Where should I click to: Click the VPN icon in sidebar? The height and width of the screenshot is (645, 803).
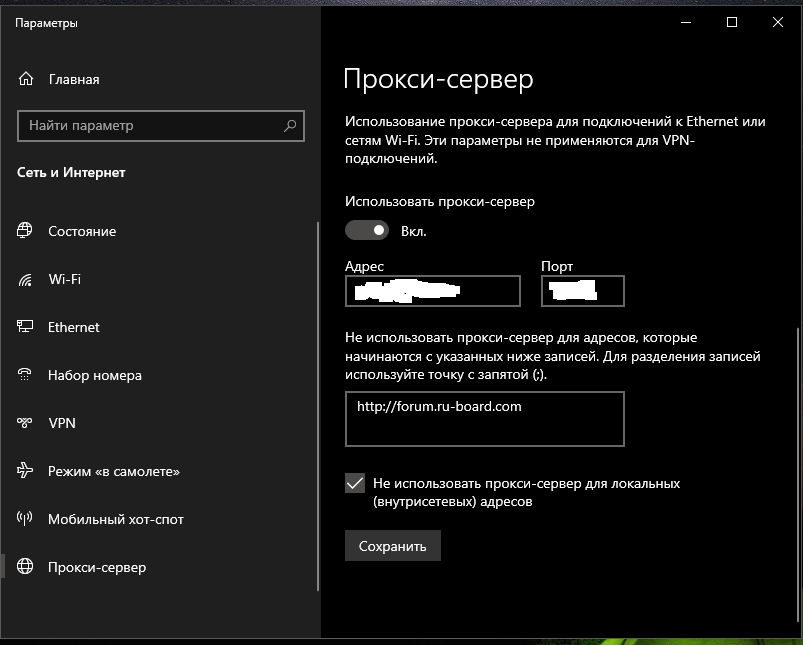(26, 423)
